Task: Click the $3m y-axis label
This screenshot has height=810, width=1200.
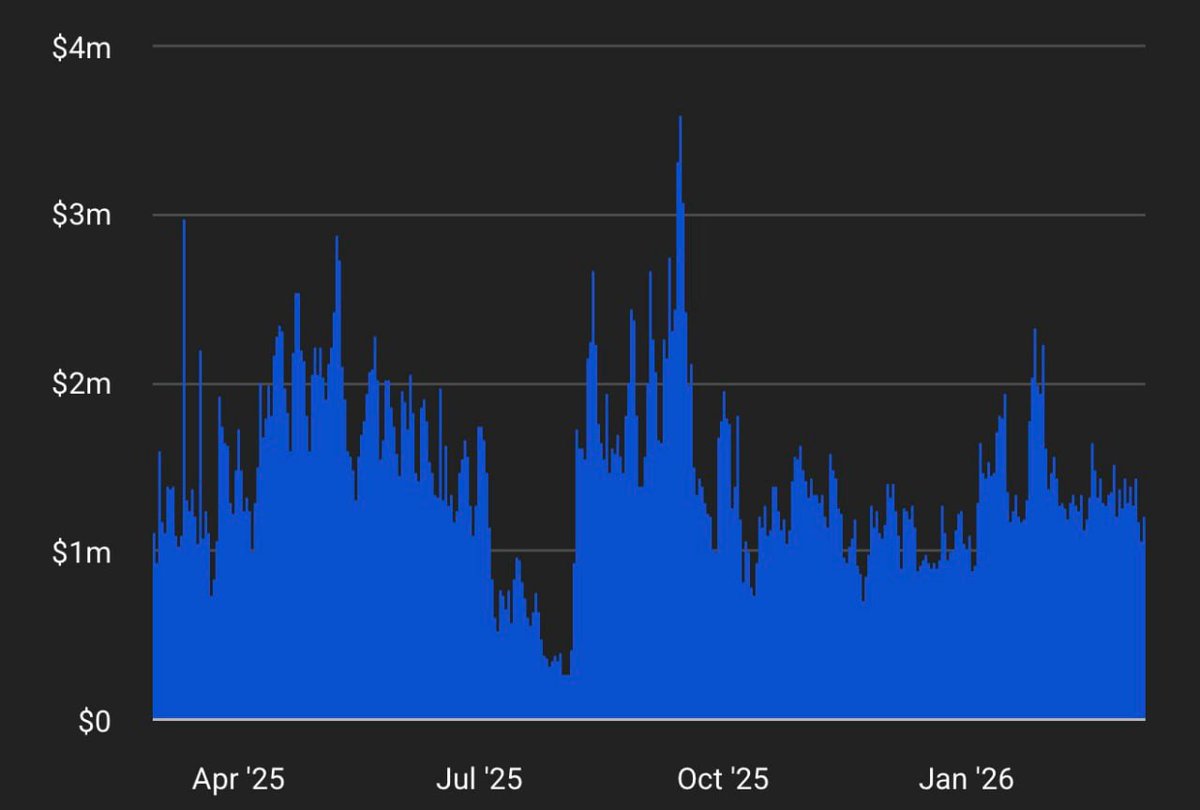Action: [x=82, y=216]
